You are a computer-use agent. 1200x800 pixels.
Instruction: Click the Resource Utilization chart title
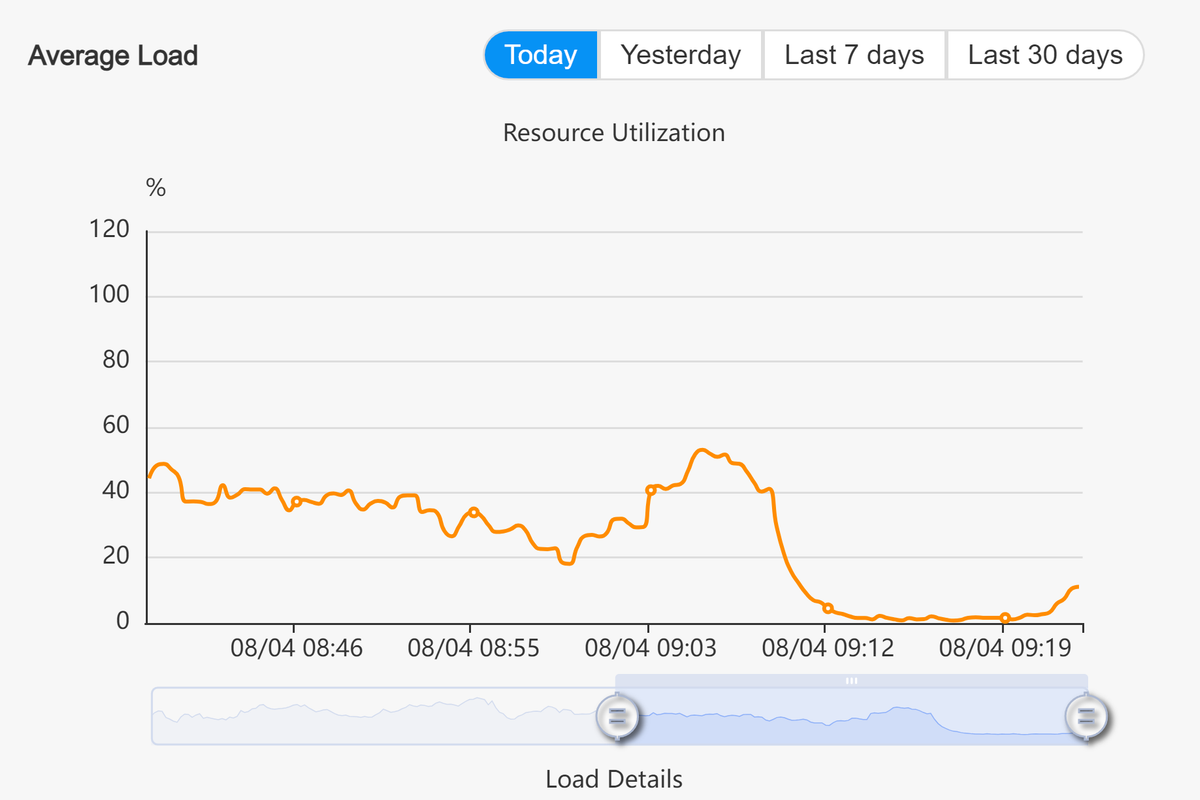click(614, 133)
